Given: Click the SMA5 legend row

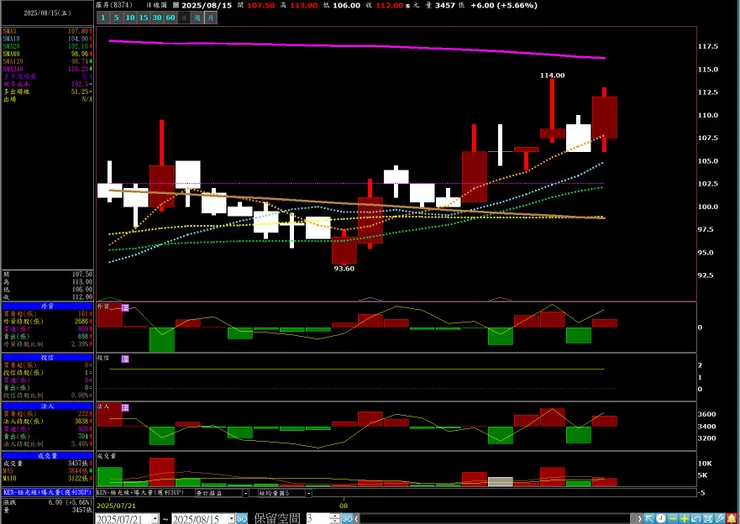Looking at the screenshot, I should tap(47, 31).
